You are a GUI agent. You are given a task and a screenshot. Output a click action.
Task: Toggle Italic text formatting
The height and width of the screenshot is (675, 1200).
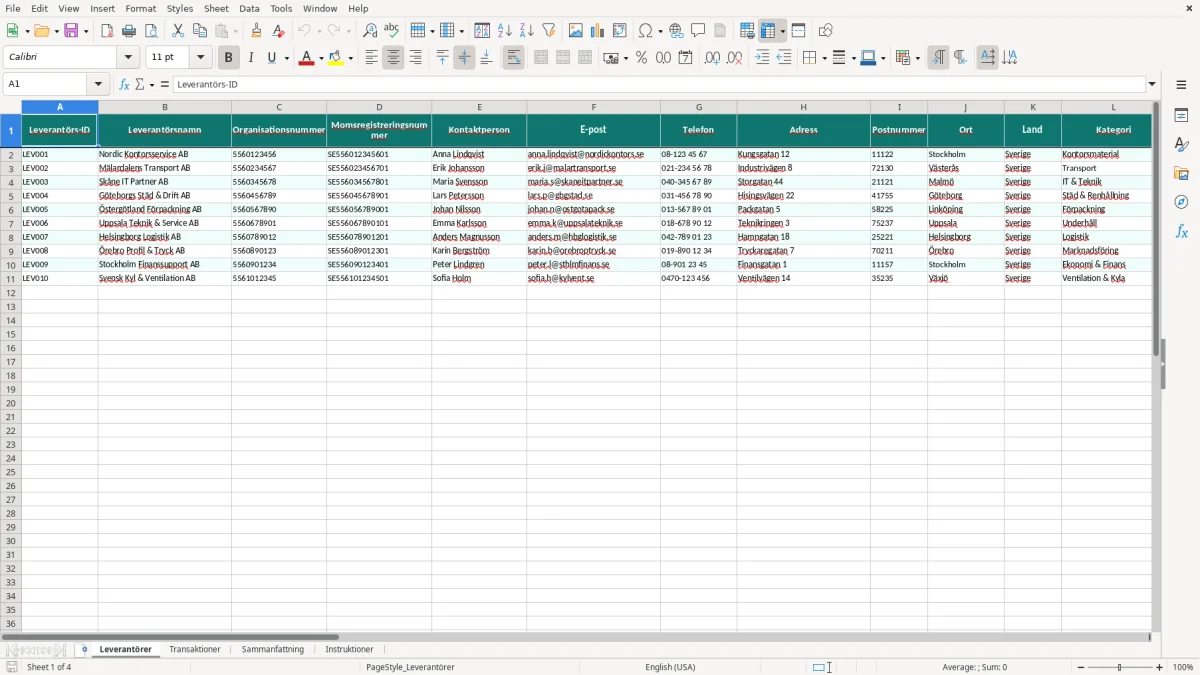pyautogui.click(x=251, y=58)
